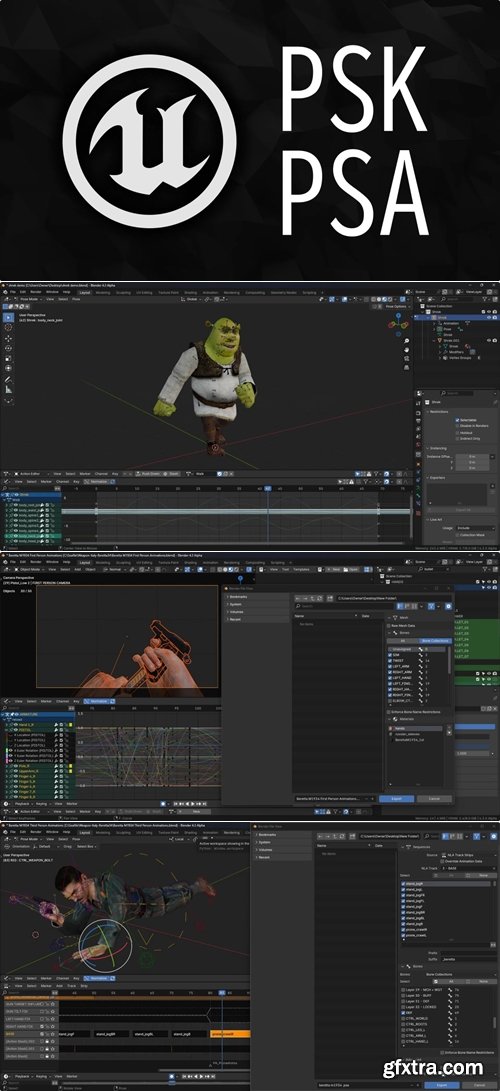
Task: Toggle Enforce Bone Name Restrictions in first-person export
Action: [x=389, y=712]
